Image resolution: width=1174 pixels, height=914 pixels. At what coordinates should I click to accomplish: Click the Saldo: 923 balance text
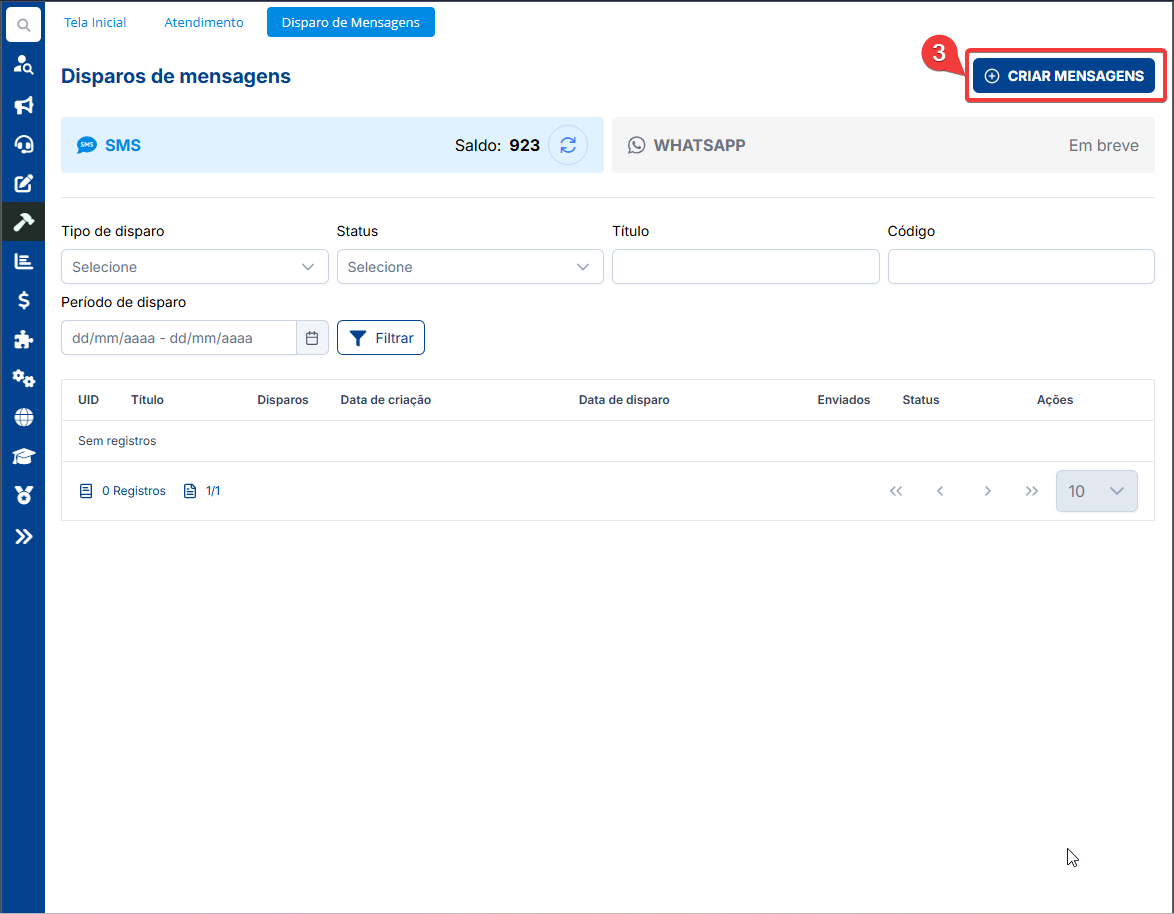pos(497,145)
